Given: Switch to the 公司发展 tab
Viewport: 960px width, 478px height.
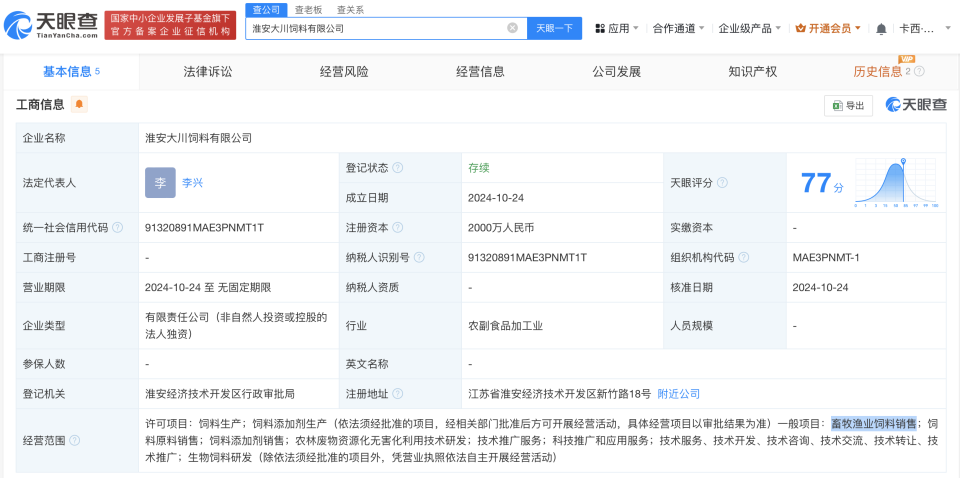Looking at the screenshot, I should coord(617,72).
